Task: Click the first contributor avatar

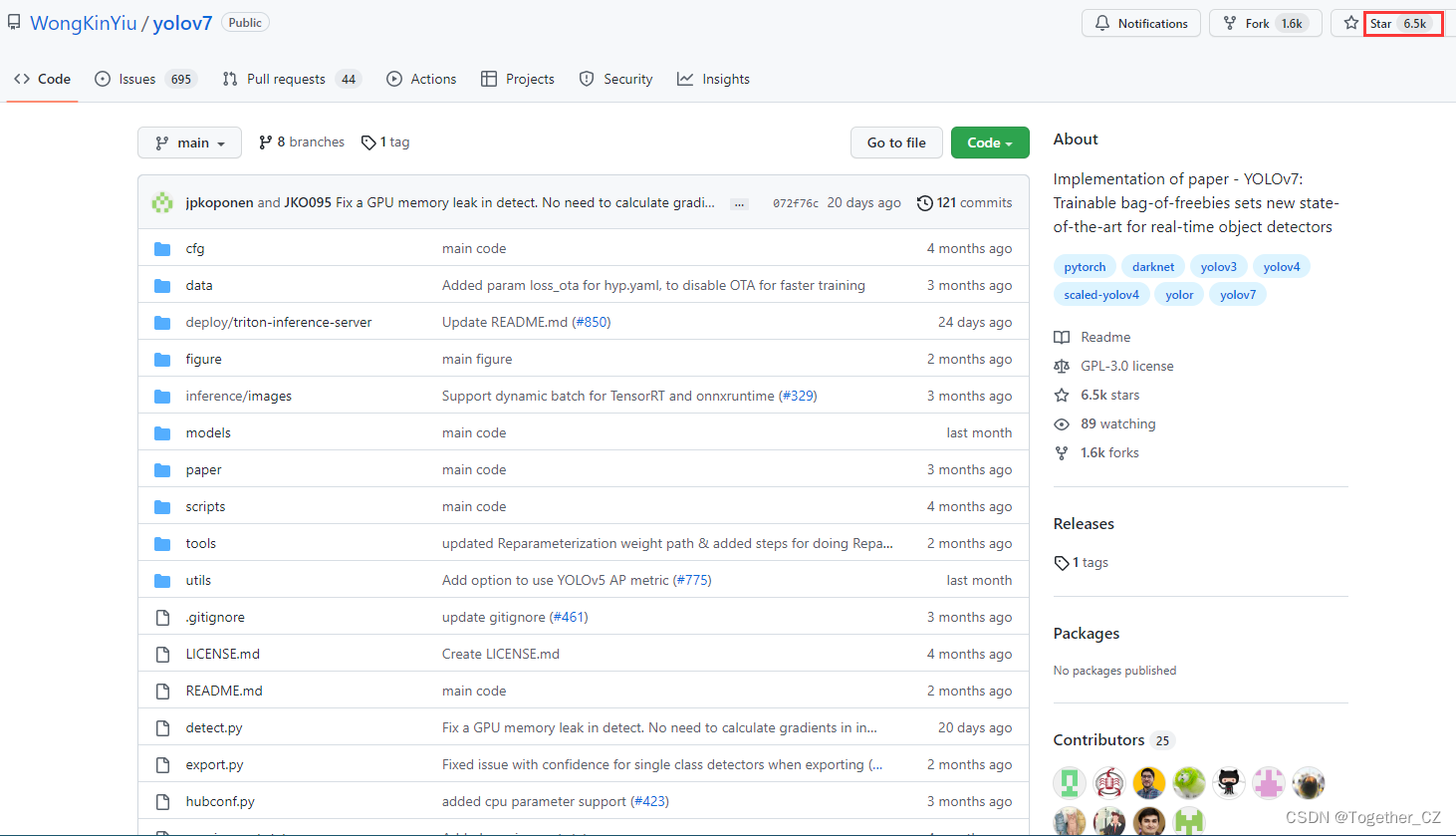Action: click(x=1070, y=783)
